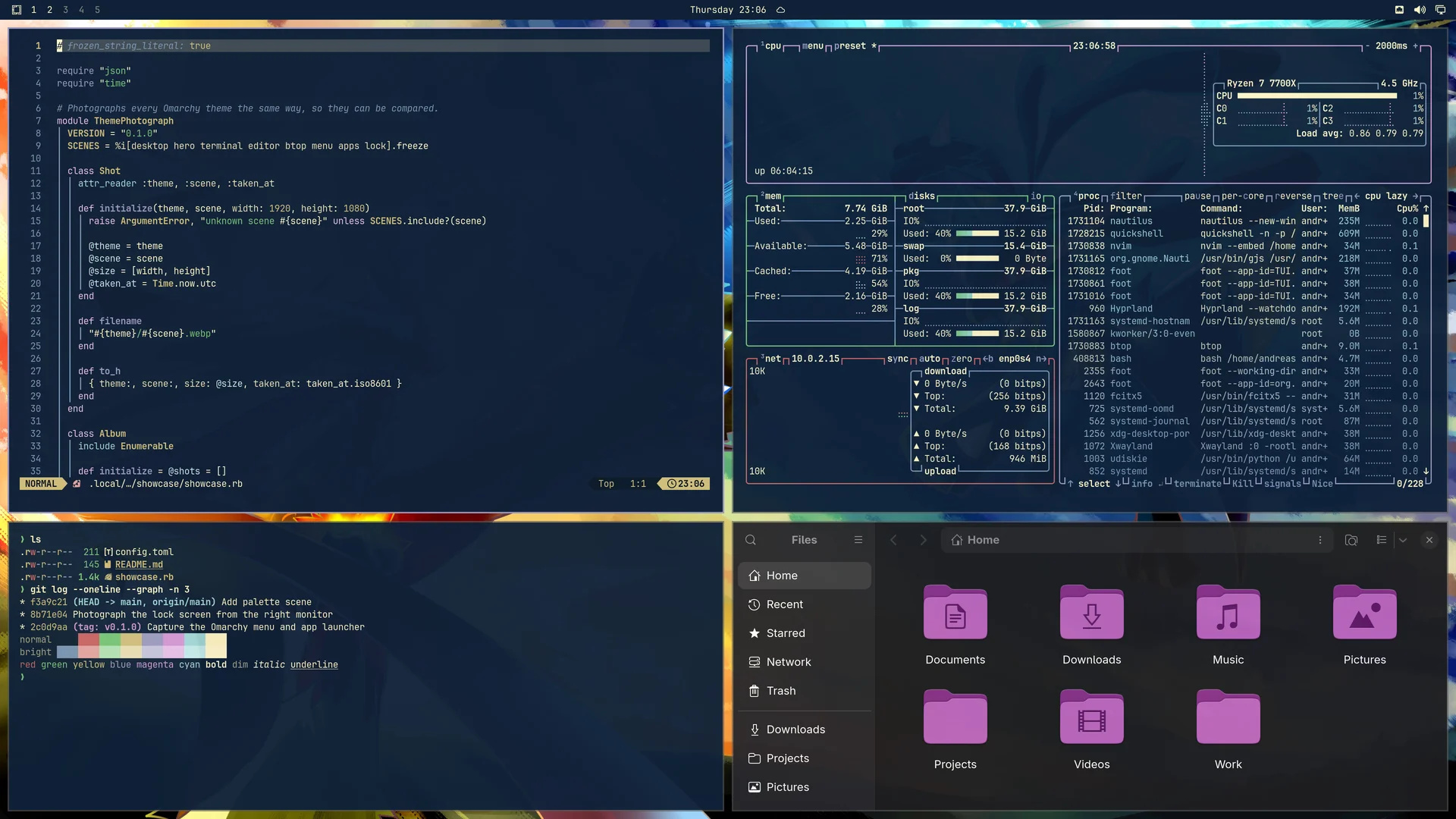Click the volume speaker tray icon
This screenshot has width=1456, height=819.
click(x=1420, y=10)
